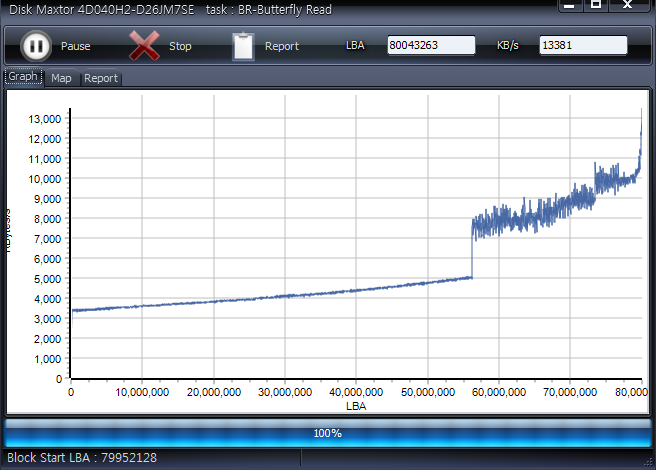Screen dimensions: 656x470
Task: Switch to the Map tab
Action: point(61,78)
